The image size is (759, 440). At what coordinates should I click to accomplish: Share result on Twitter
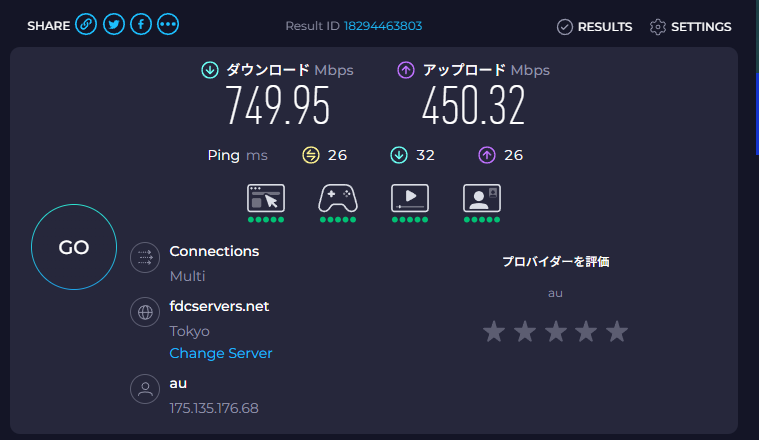114,26
